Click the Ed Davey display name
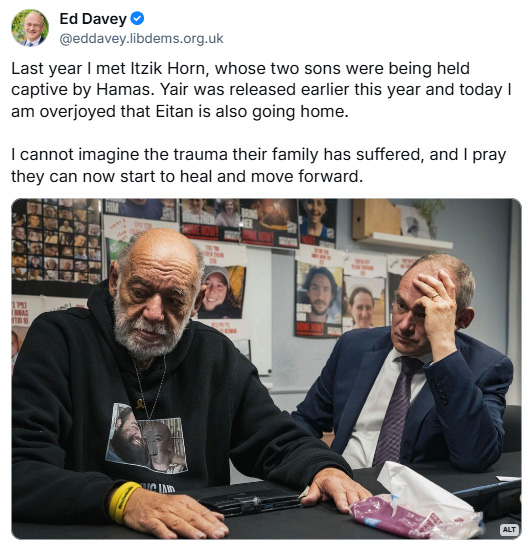This screenshot has height=549, width=530. pos(93,19)
